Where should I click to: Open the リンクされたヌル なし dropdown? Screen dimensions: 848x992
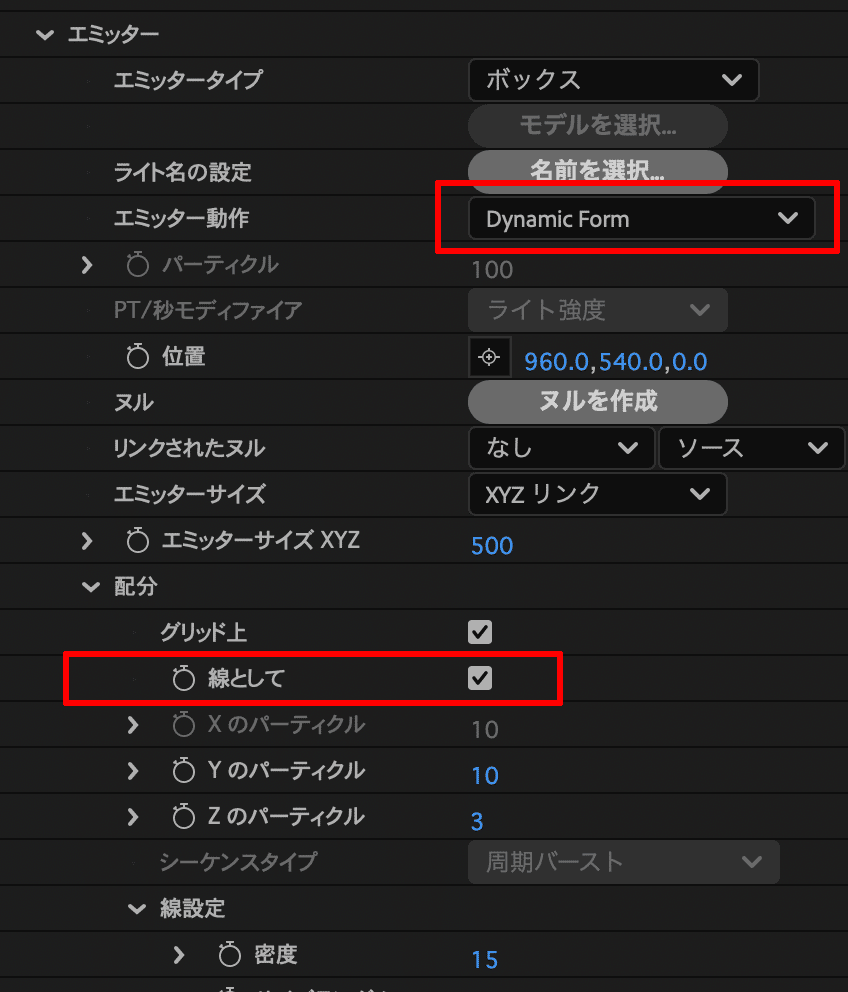tap(561, 448)
